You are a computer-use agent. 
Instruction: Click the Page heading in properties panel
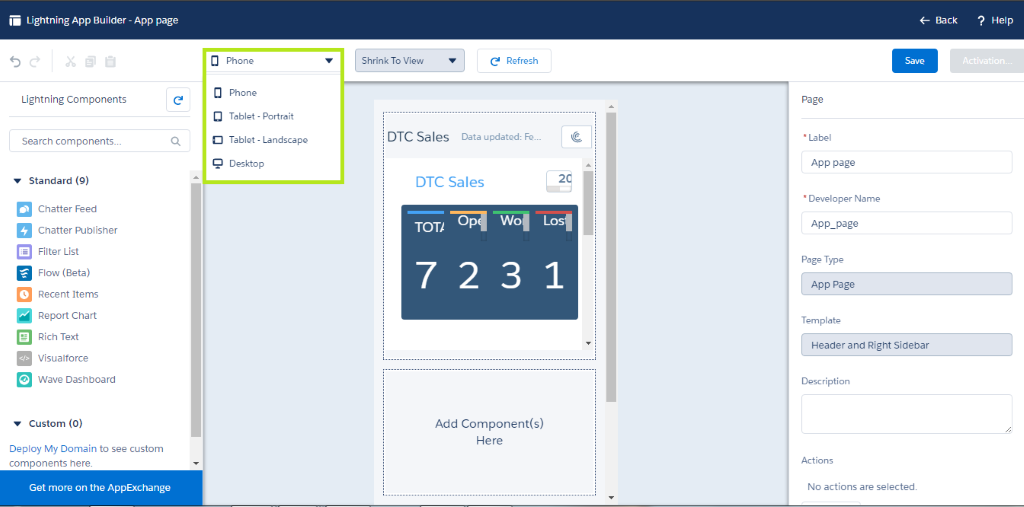pyautogui.click(x=812, y=100)
